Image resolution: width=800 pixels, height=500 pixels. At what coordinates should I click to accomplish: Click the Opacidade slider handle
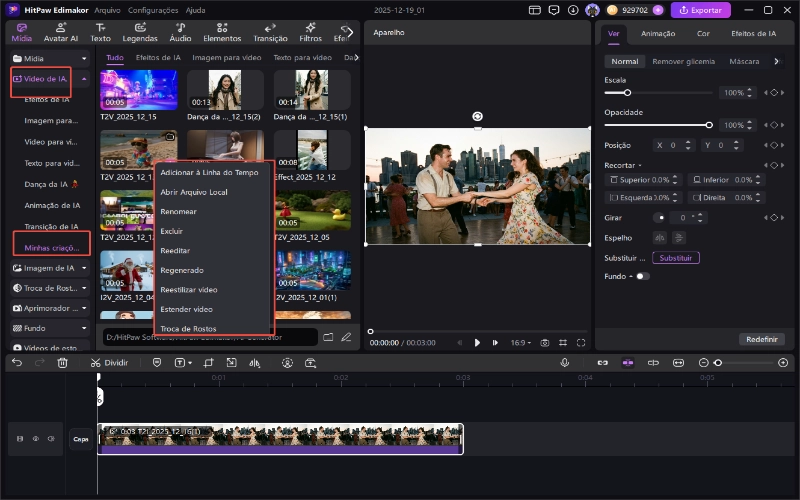click(709, 125)
